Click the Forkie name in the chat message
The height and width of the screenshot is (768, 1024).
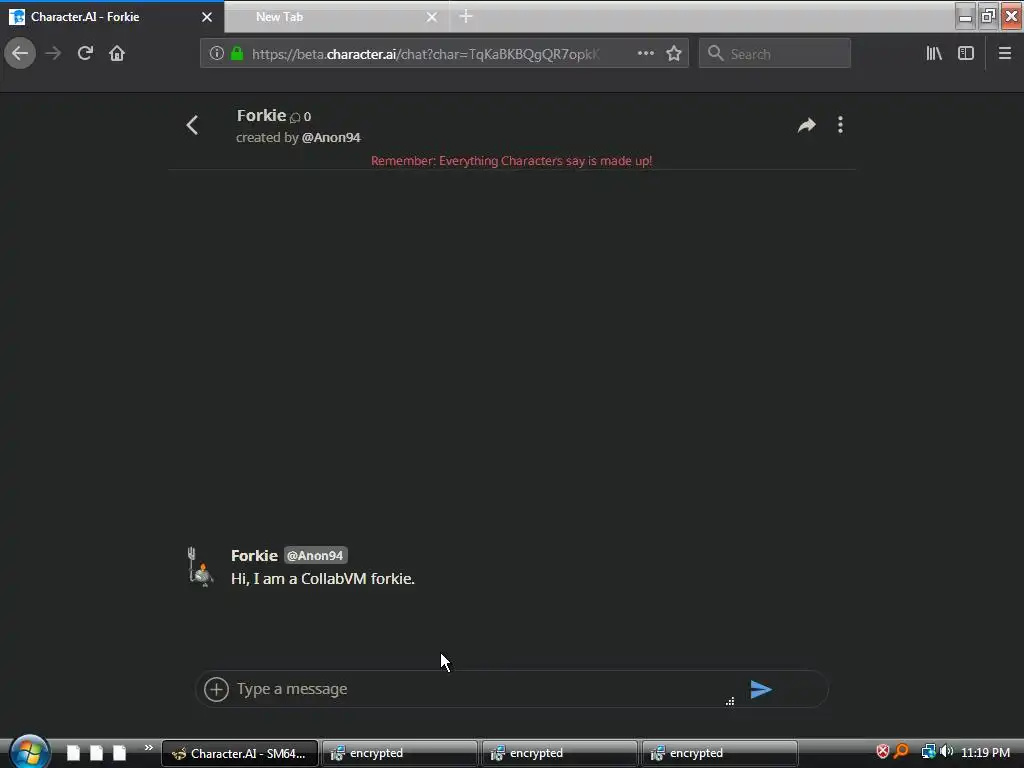(x=254, y=556)
